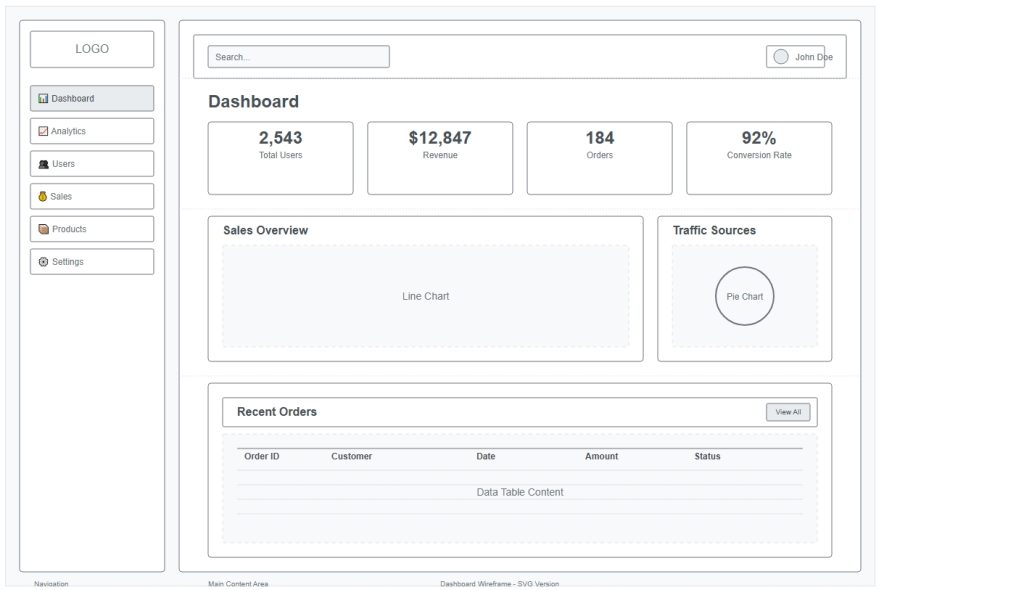Select the Pie Chart circle graphic
The height and width of the screenshot is (590, 1024).
pyautogui.click(x=744, y=296)
